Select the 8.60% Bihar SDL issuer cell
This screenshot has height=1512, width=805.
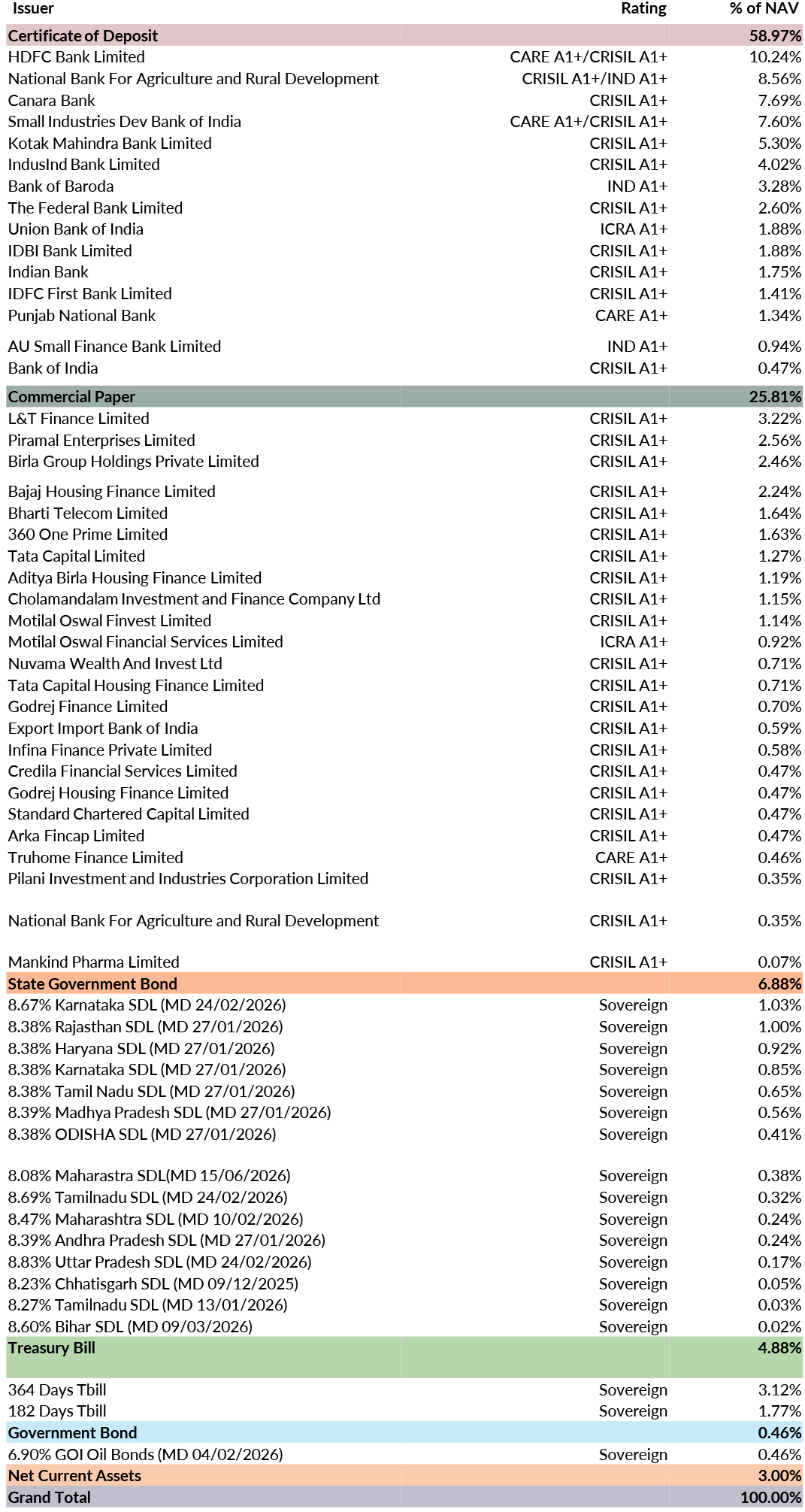point(130,1327)
